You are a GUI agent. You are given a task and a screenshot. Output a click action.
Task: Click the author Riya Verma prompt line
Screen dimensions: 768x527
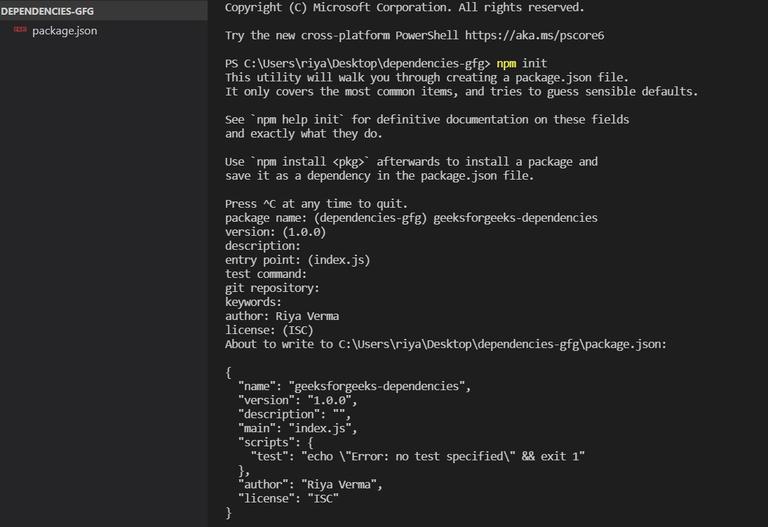[x=282, y=316]
